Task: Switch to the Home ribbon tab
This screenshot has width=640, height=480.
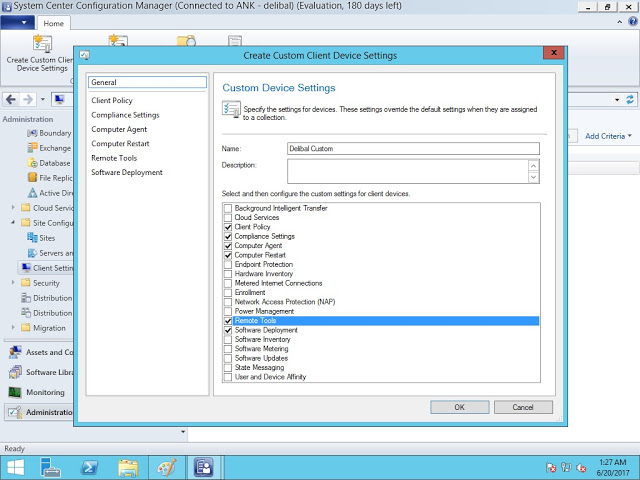Action: click(x=53, y=23)
